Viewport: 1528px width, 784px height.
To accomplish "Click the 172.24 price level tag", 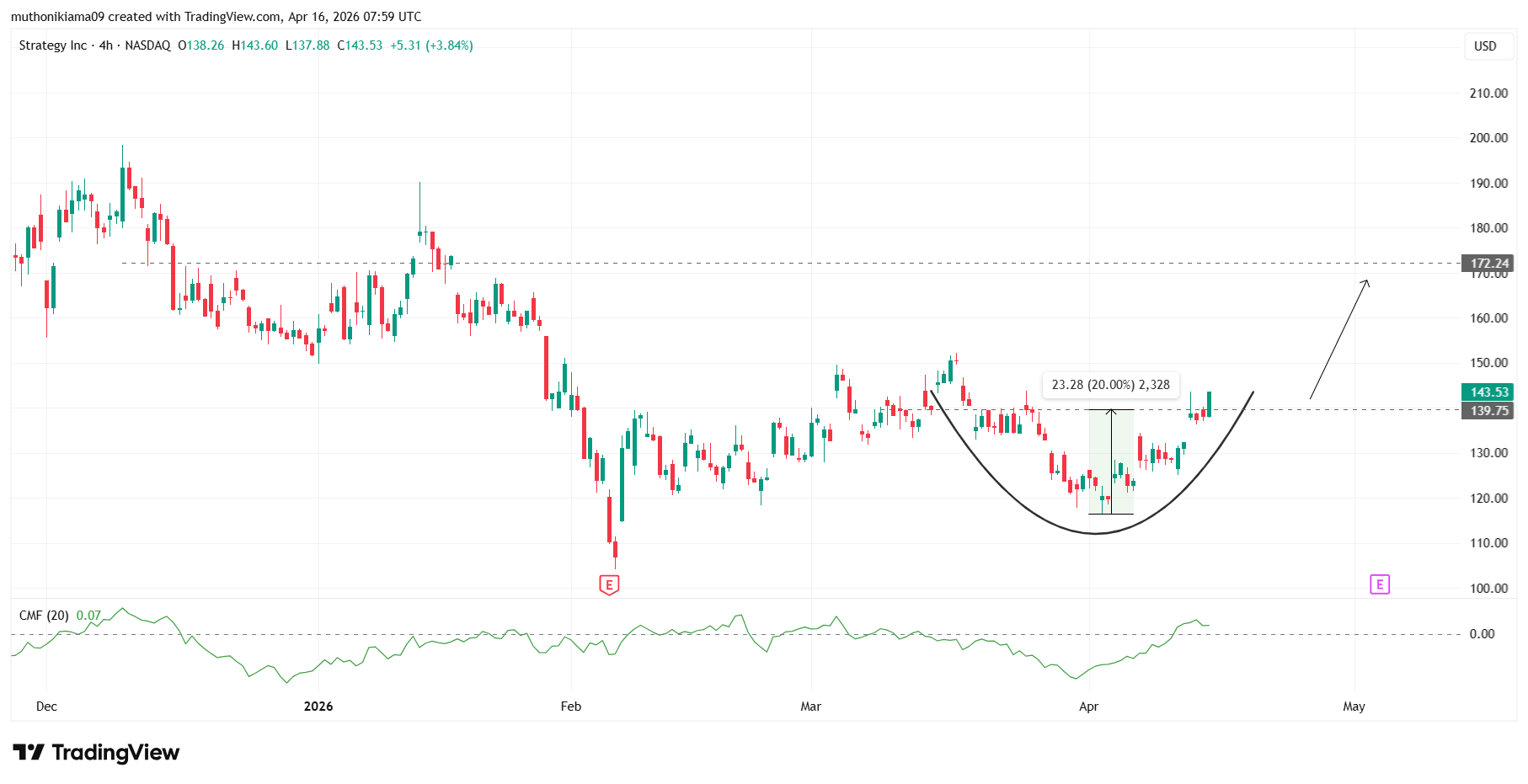I will (x=1488, y=264).
